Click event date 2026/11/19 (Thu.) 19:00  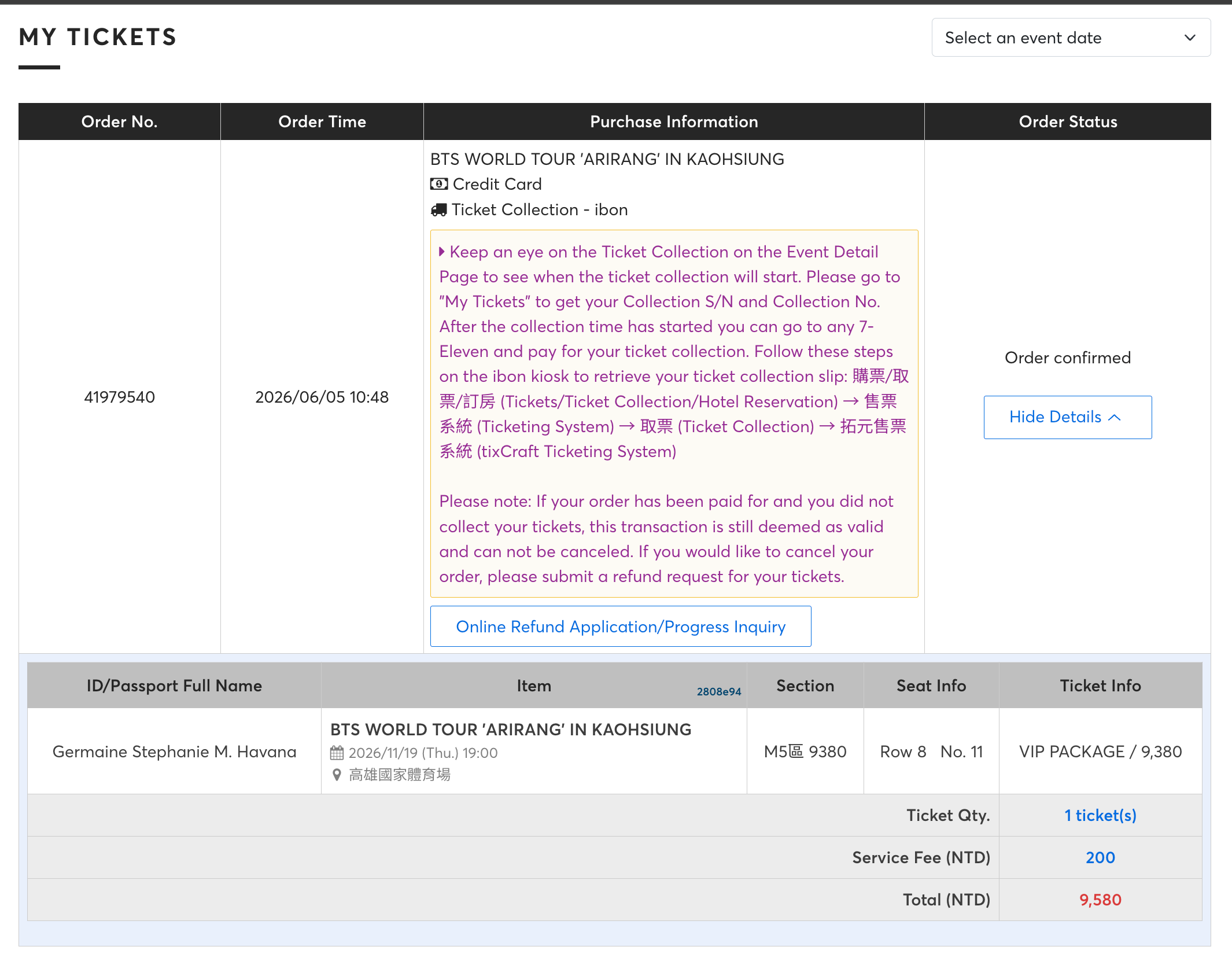423,753
